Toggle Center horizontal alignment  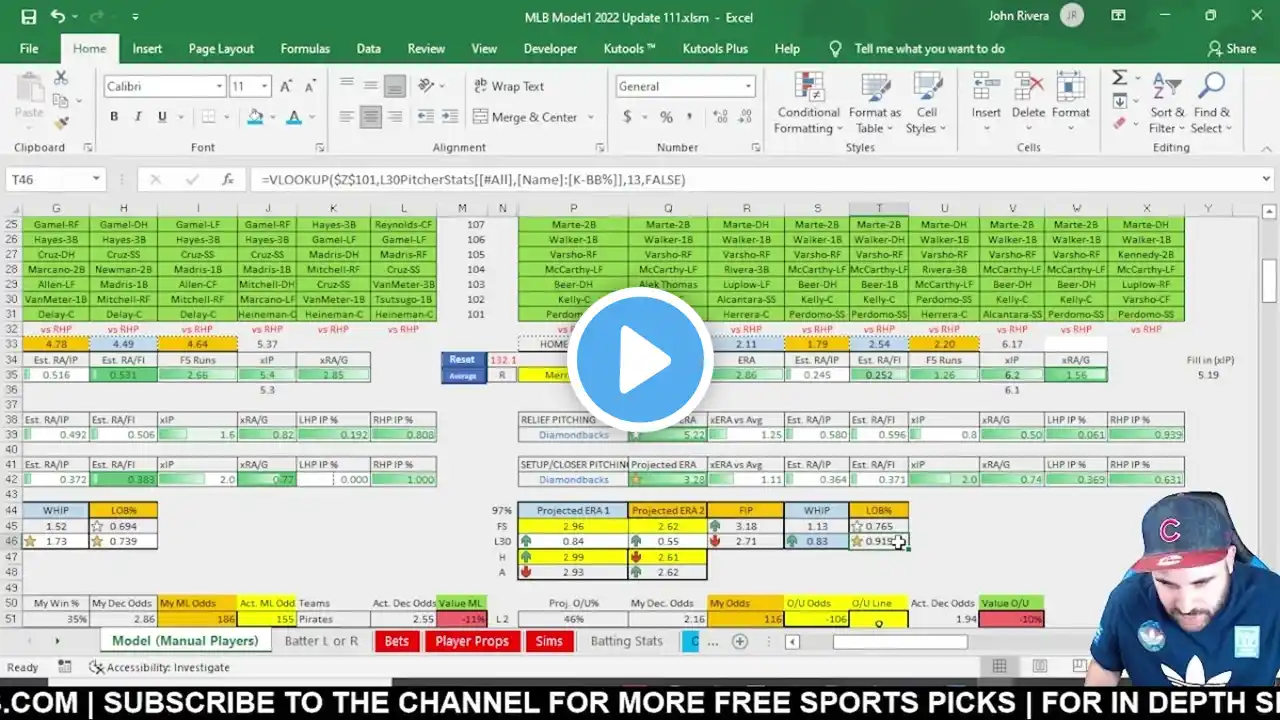click(371, 117)
